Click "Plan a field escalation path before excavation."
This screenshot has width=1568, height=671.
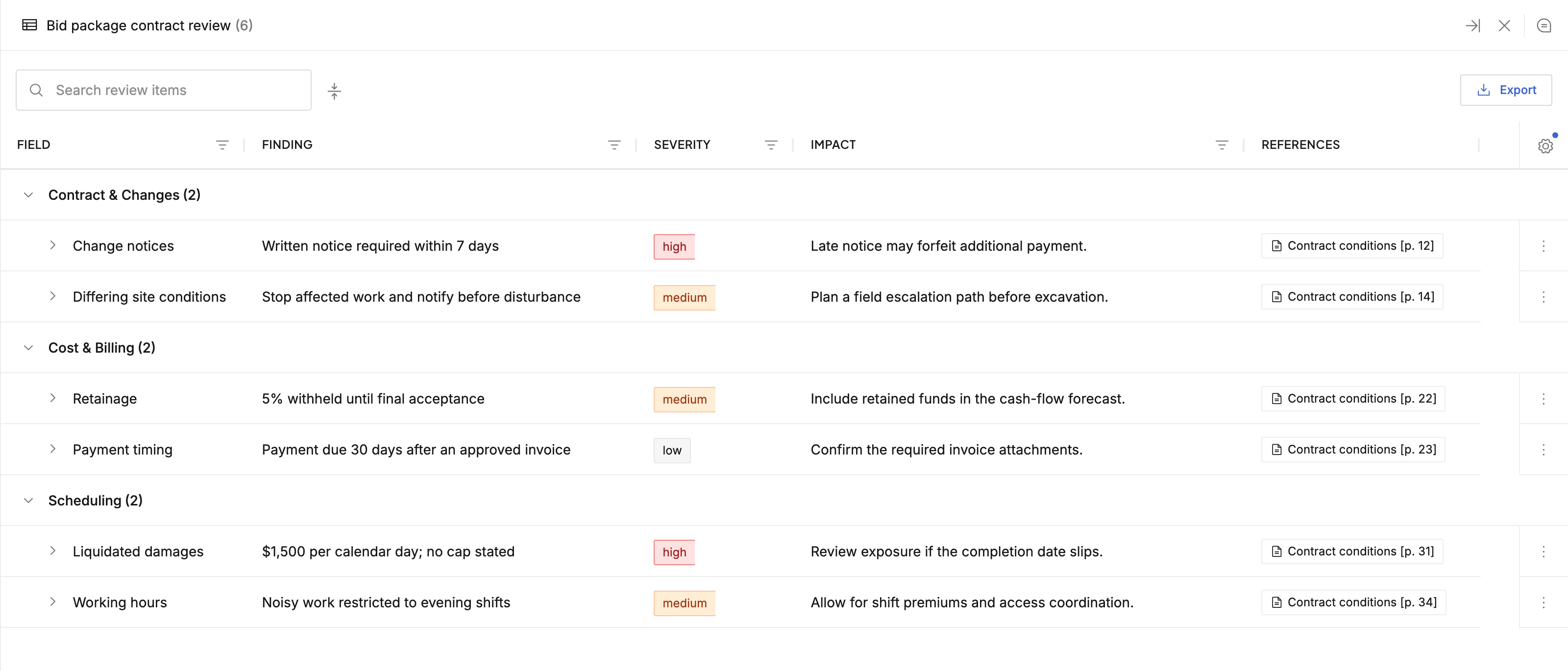[x=959, y=297]
